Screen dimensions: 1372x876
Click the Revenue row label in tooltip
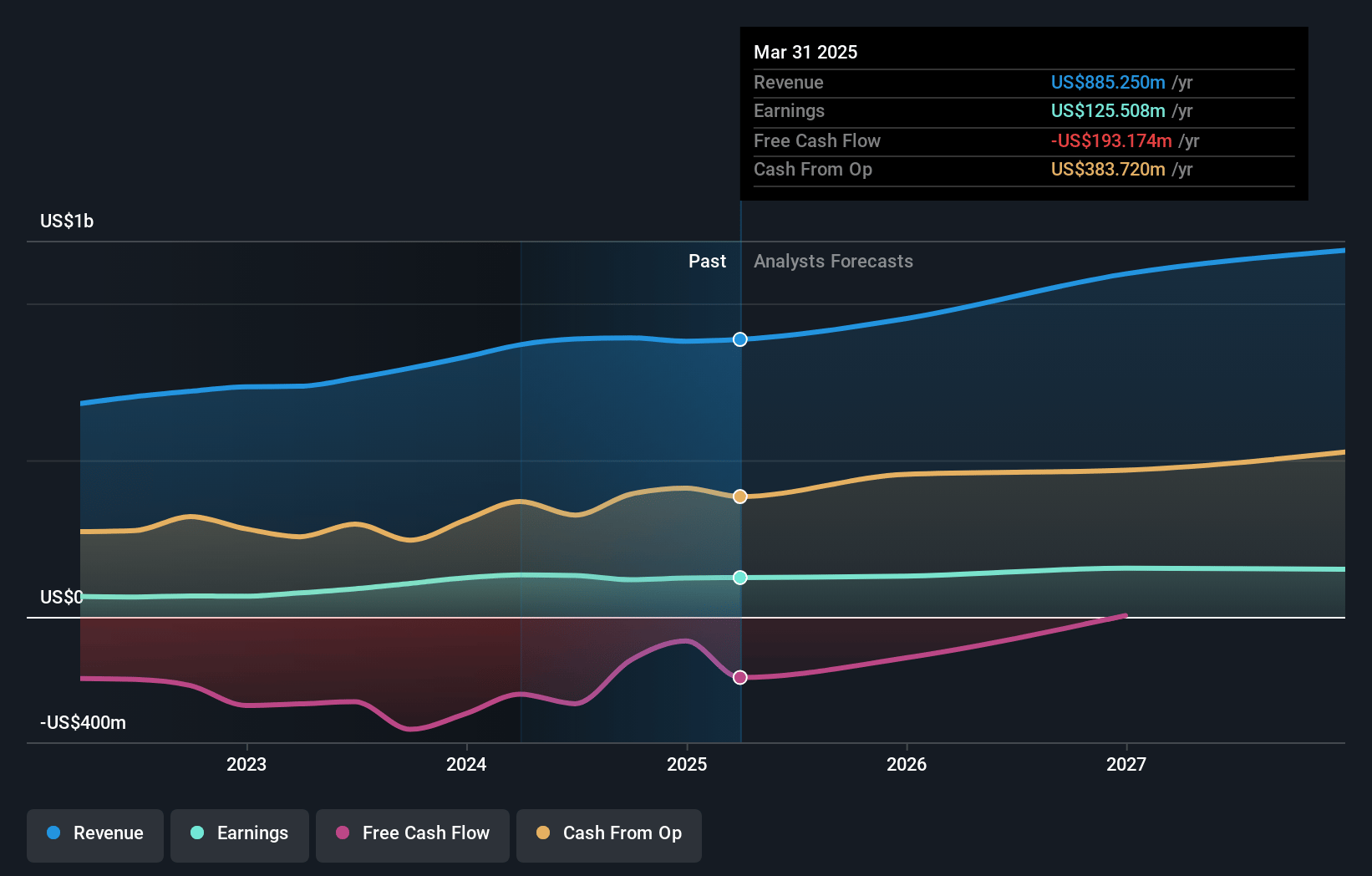tap(788, 83)
